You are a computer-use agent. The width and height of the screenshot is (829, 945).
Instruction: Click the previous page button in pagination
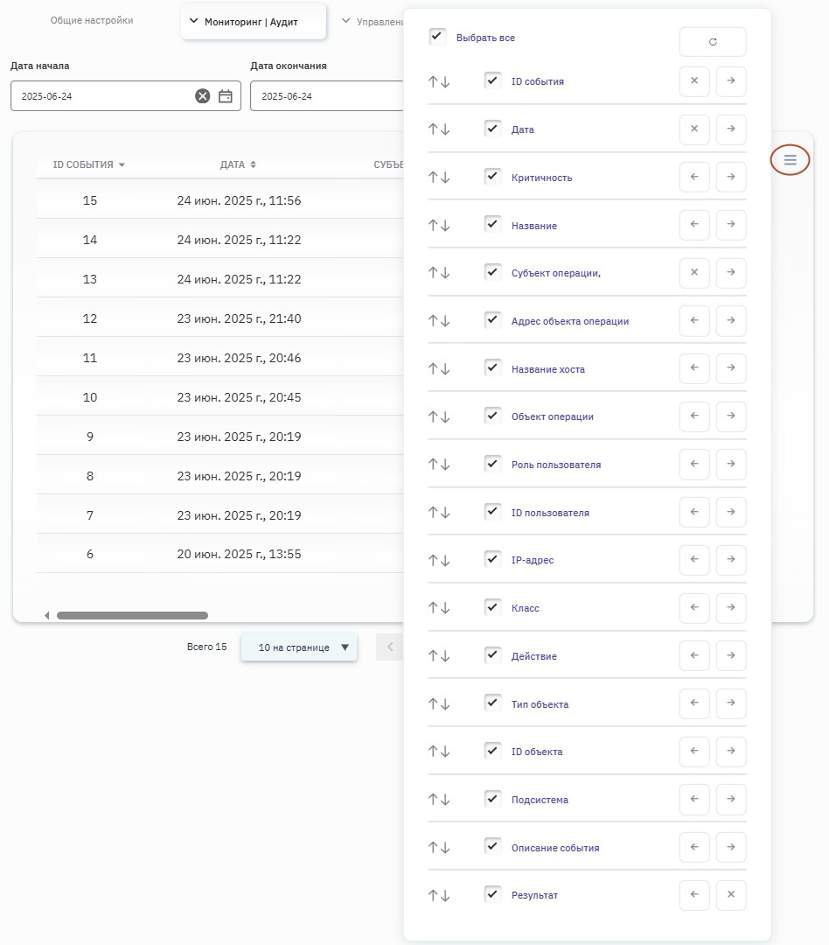390,647
